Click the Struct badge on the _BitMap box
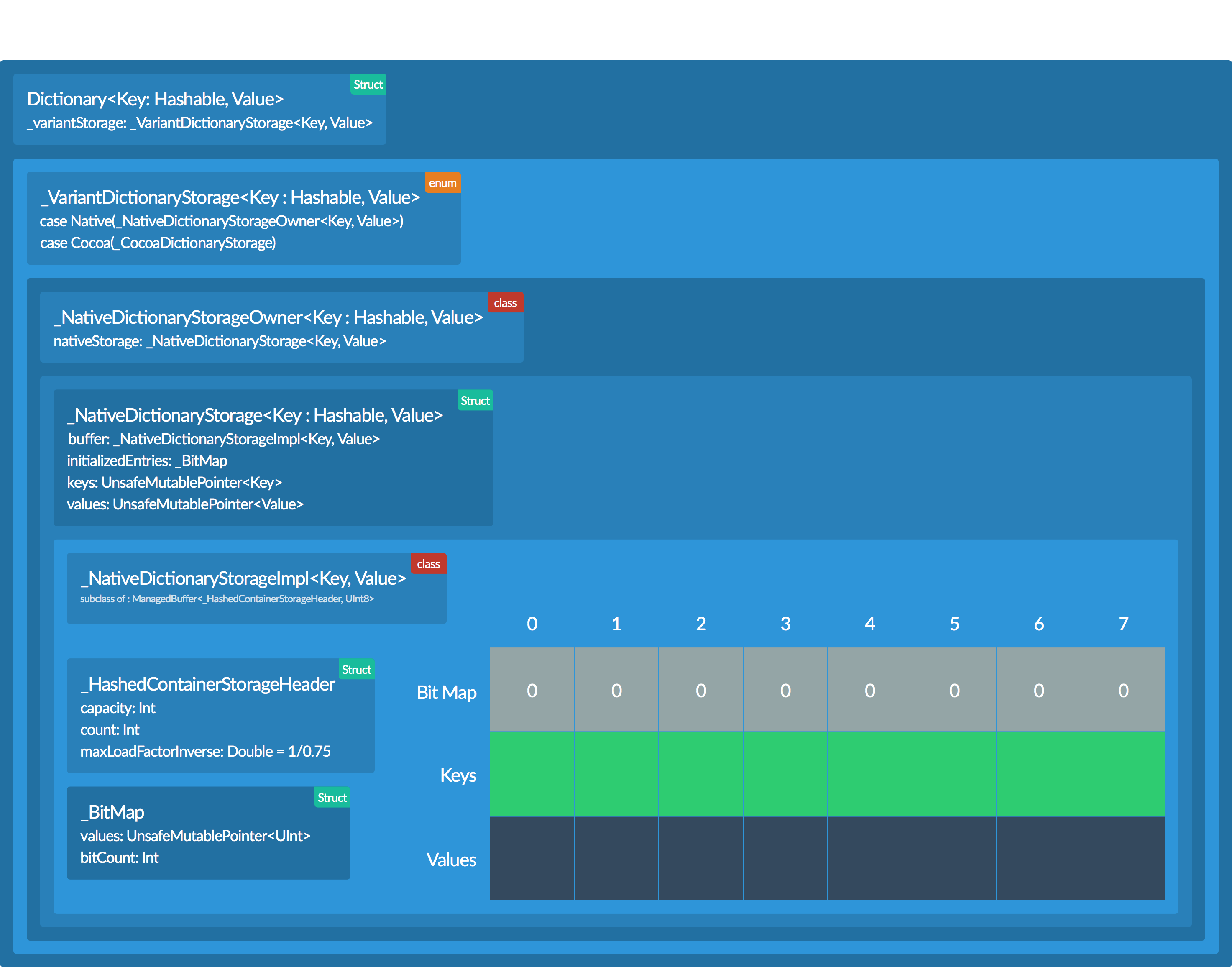 pyautogui.click(x=332, y=798)
